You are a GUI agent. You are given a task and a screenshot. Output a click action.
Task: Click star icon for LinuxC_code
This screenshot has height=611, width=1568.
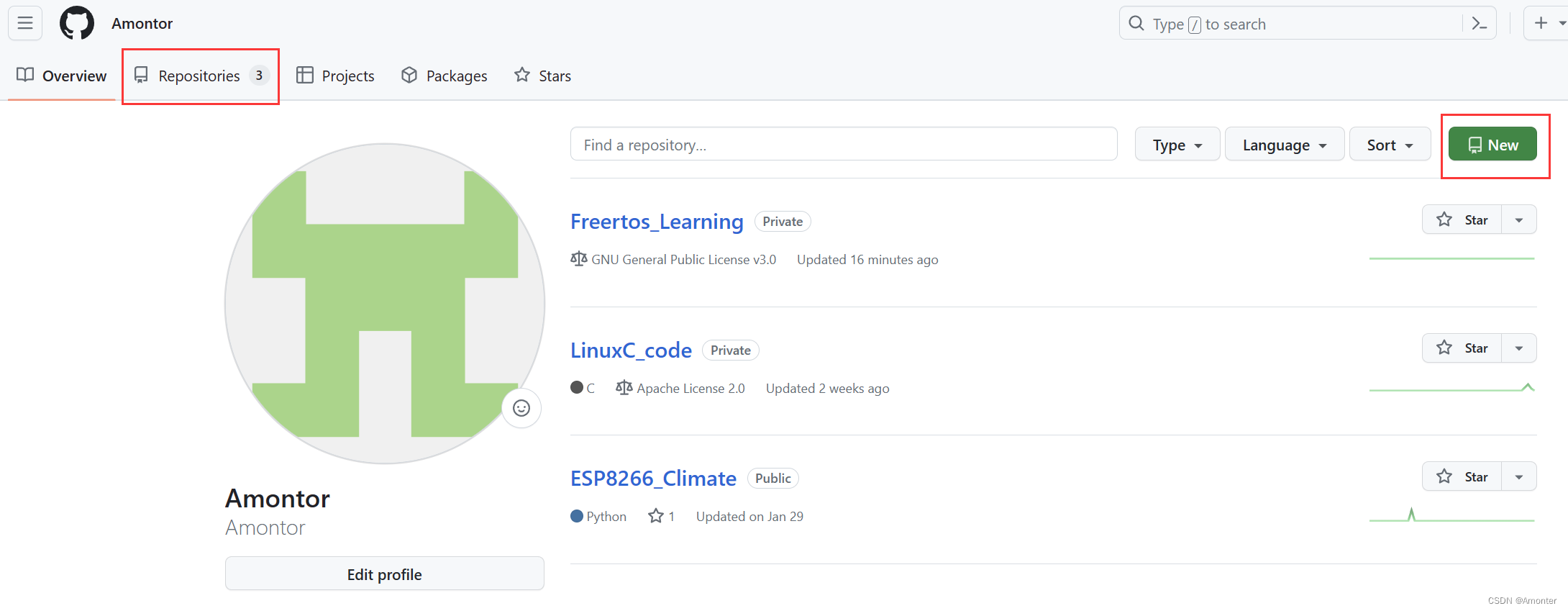click(x=1444, y=348)
